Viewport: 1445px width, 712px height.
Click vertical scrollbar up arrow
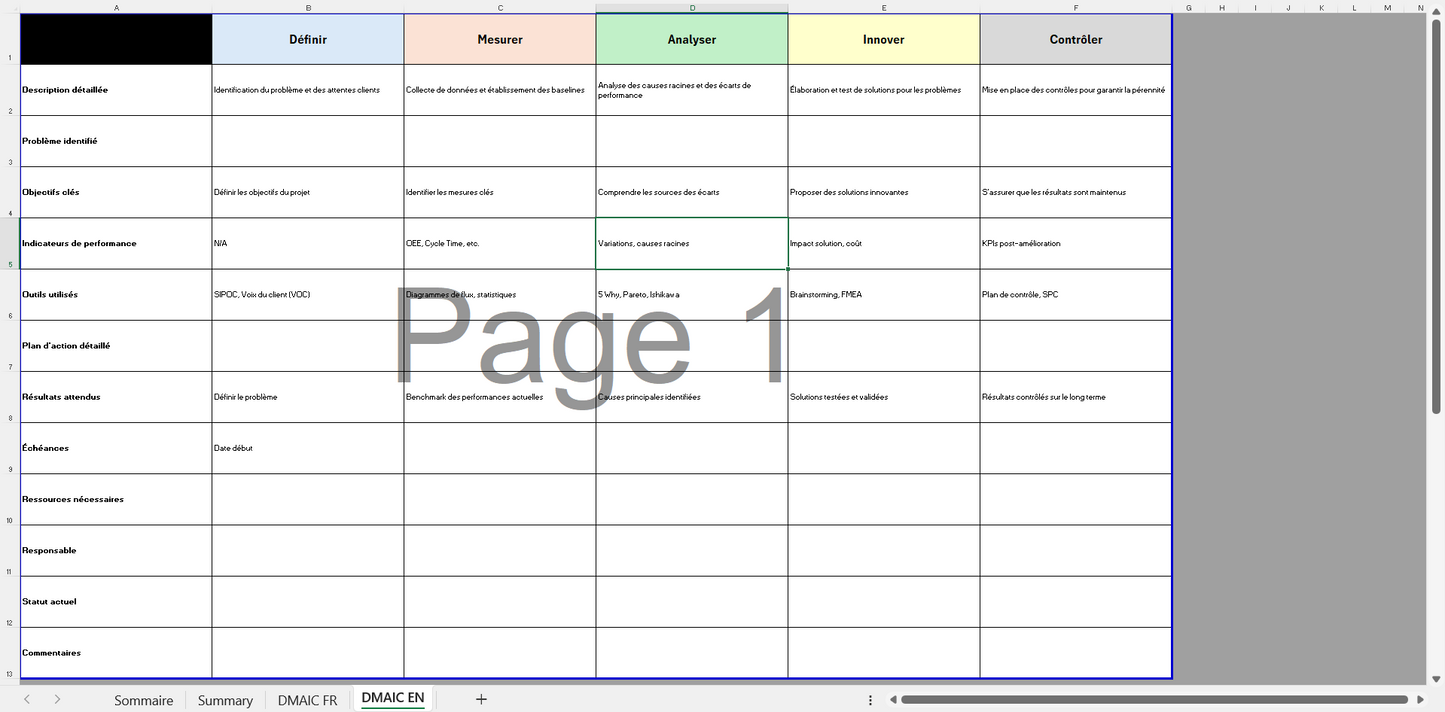[1436, 9]
